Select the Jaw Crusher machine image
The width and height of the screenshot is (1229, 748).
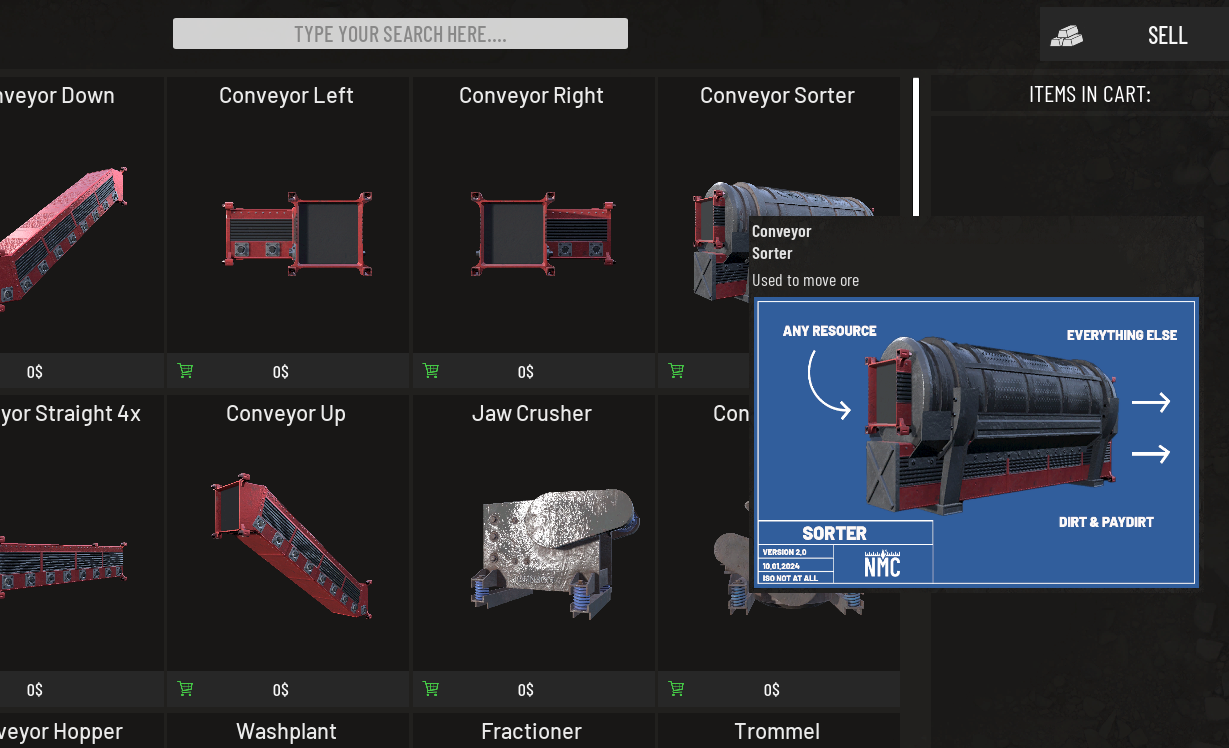(x=555, y=552)
